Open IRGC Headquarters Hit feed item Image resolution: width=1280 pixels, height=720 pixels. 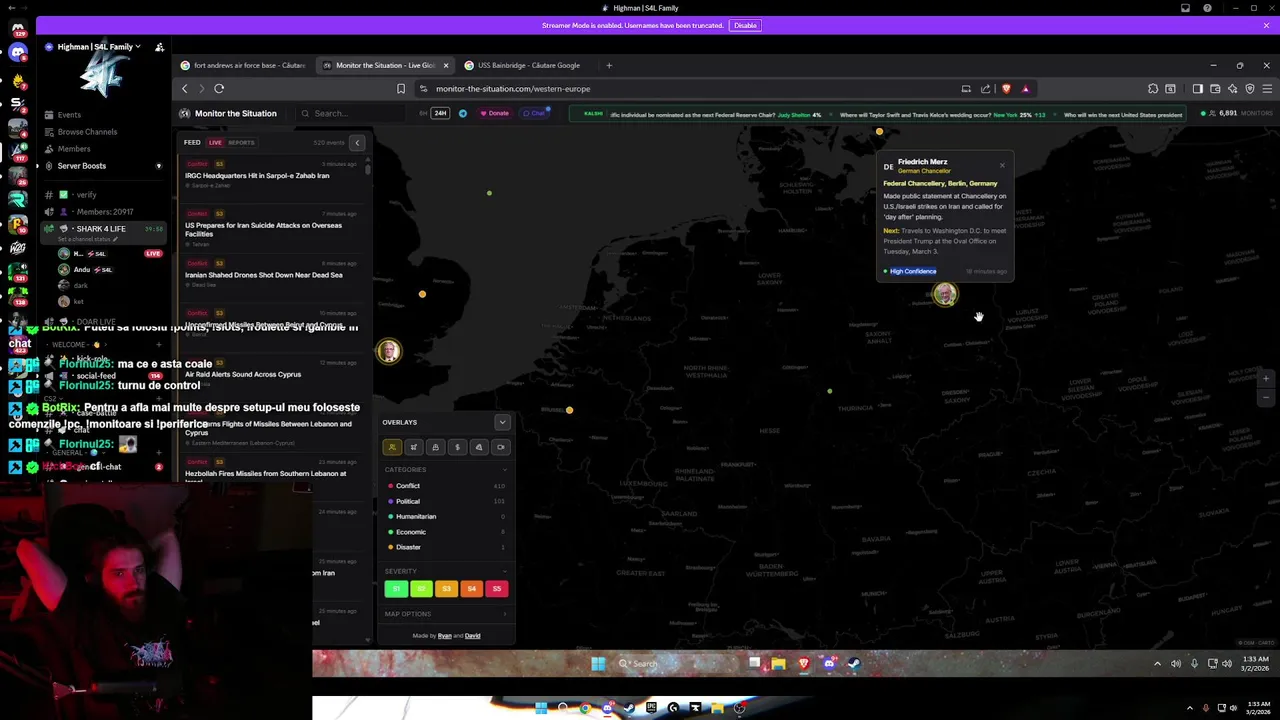click(x=270, y=176)
